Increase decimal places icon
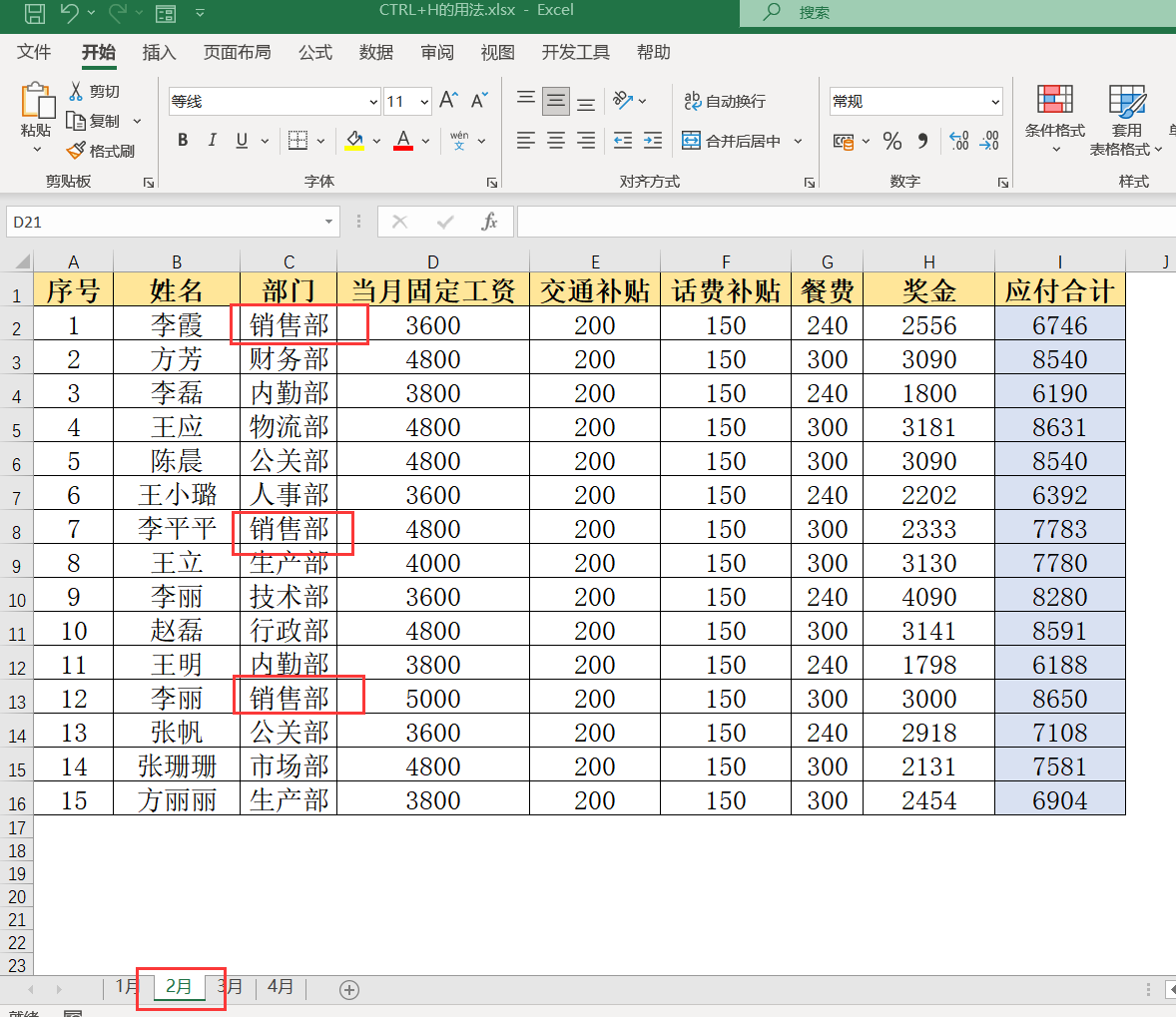 [x=959, y=141]
